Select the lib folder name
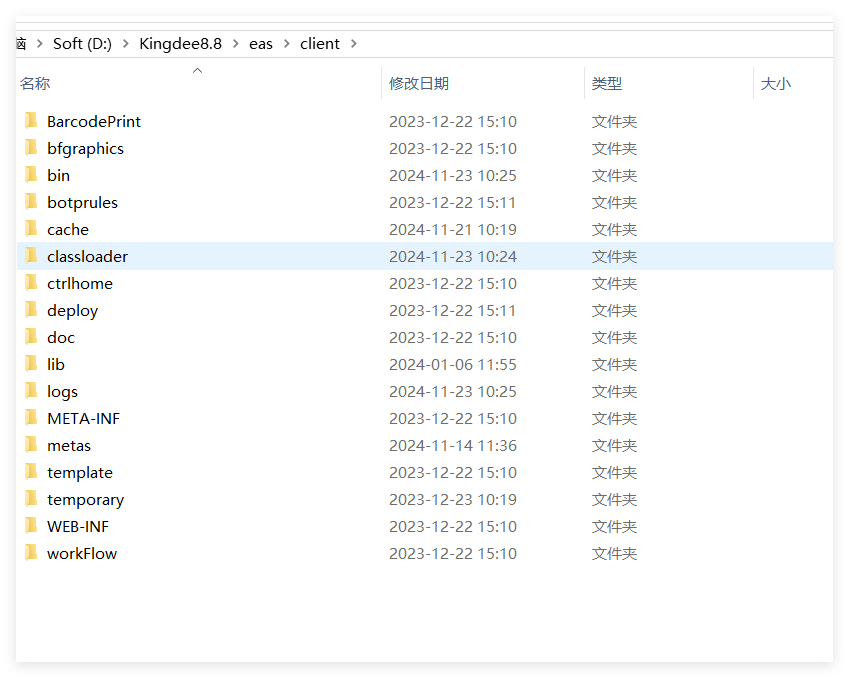849x678 pixels. tap(56, 364)
